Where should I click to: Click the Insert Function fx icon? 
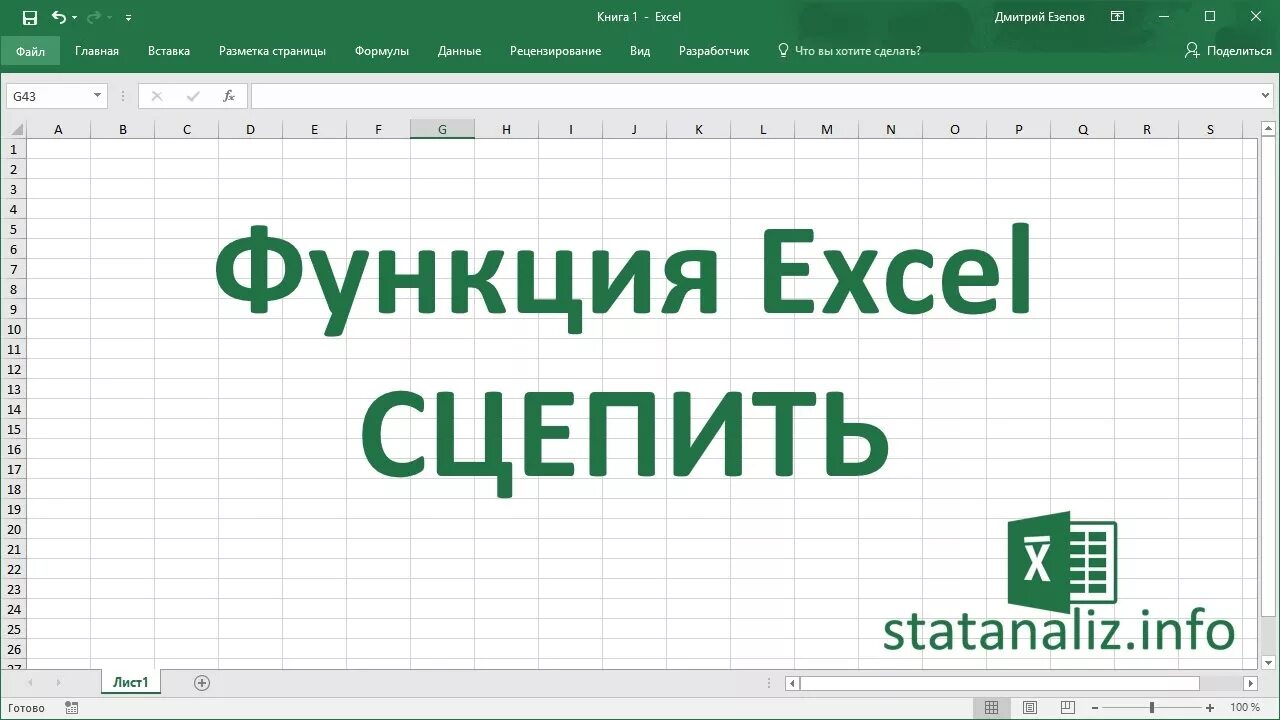[229, 96]
